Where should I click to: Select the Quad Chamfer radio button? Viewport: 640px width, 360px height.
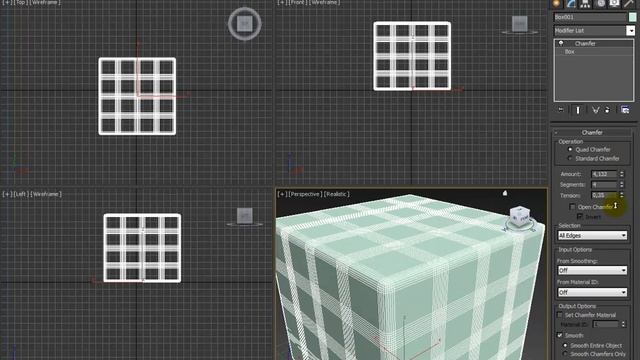coord(570,149)
